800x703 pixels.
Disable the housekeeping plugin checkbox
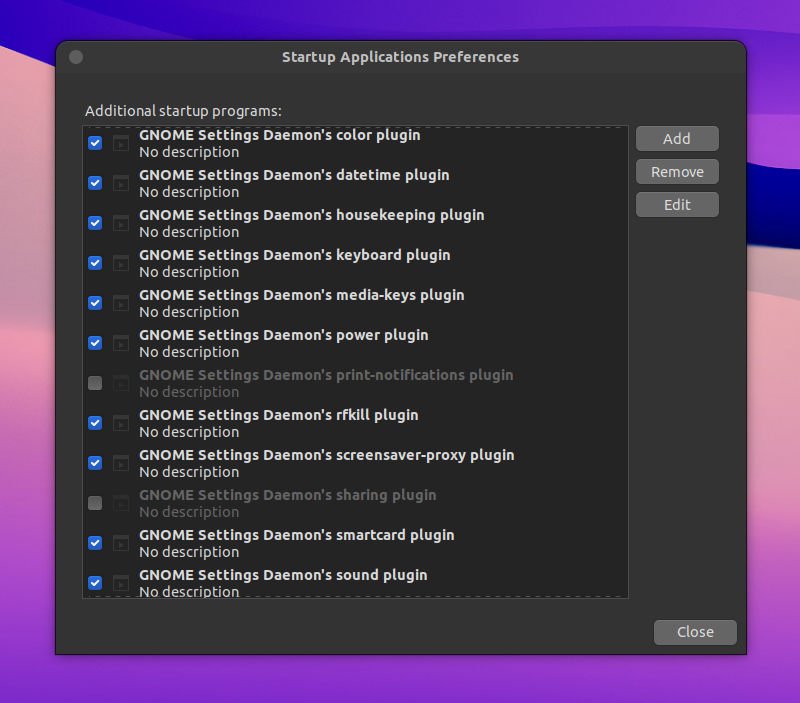pos(95,223)
